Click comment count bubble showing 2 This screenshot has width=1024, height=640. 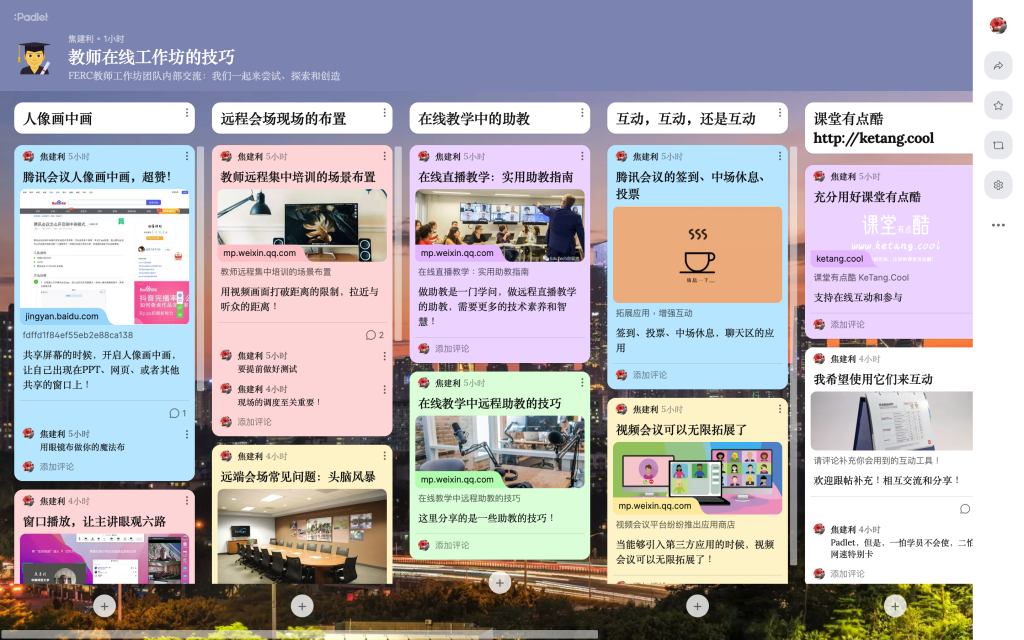click(x=375, y=335)
